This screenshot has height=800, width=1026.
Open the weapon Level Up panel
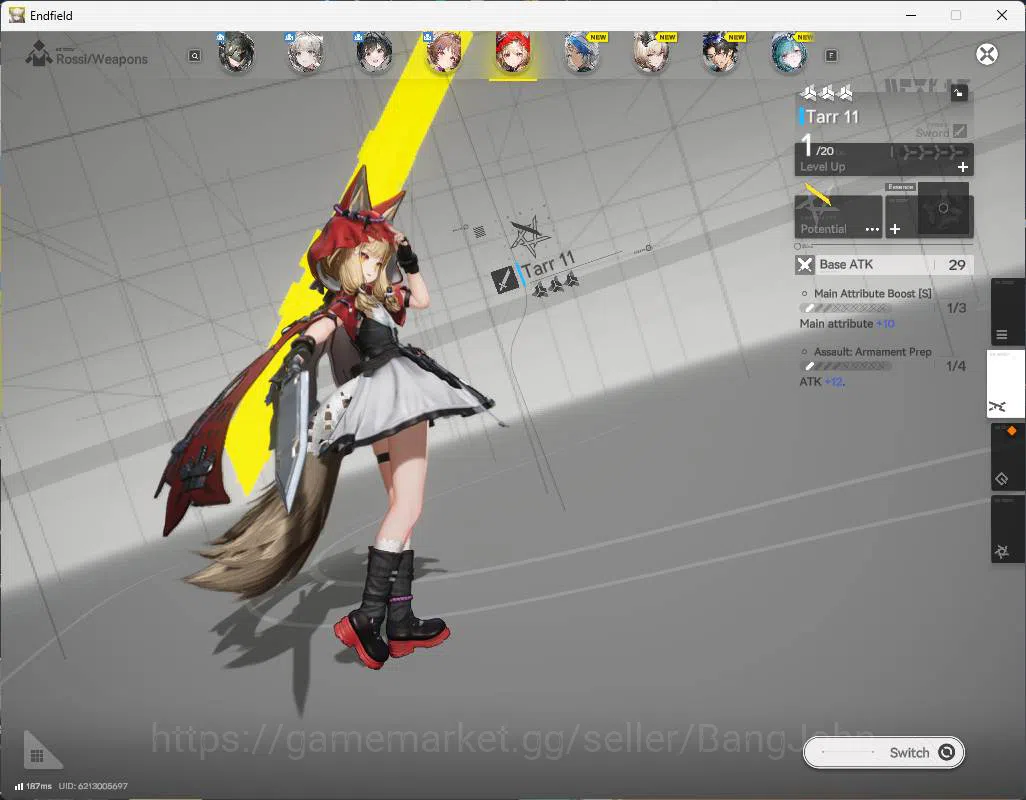(x=884, y=159)
